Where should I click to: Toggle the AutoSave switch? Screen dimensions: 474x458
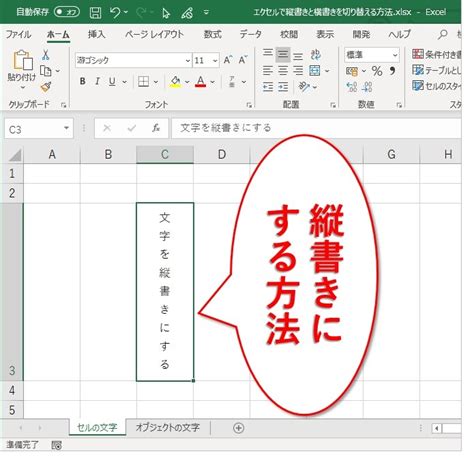pos(67,12)
